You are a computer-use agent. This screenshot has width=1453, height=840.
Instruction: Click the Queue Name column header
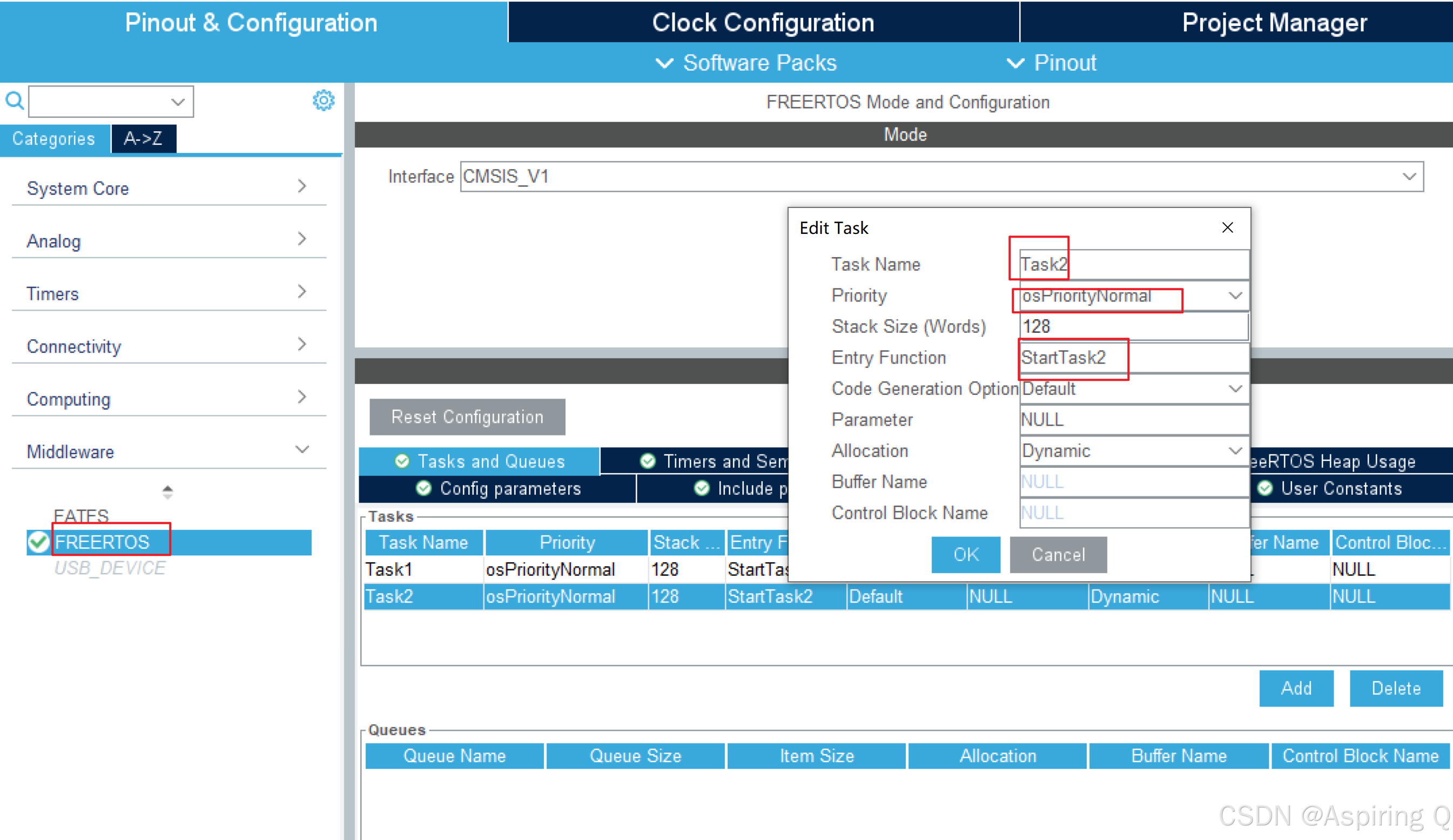[x=454, y=756]
